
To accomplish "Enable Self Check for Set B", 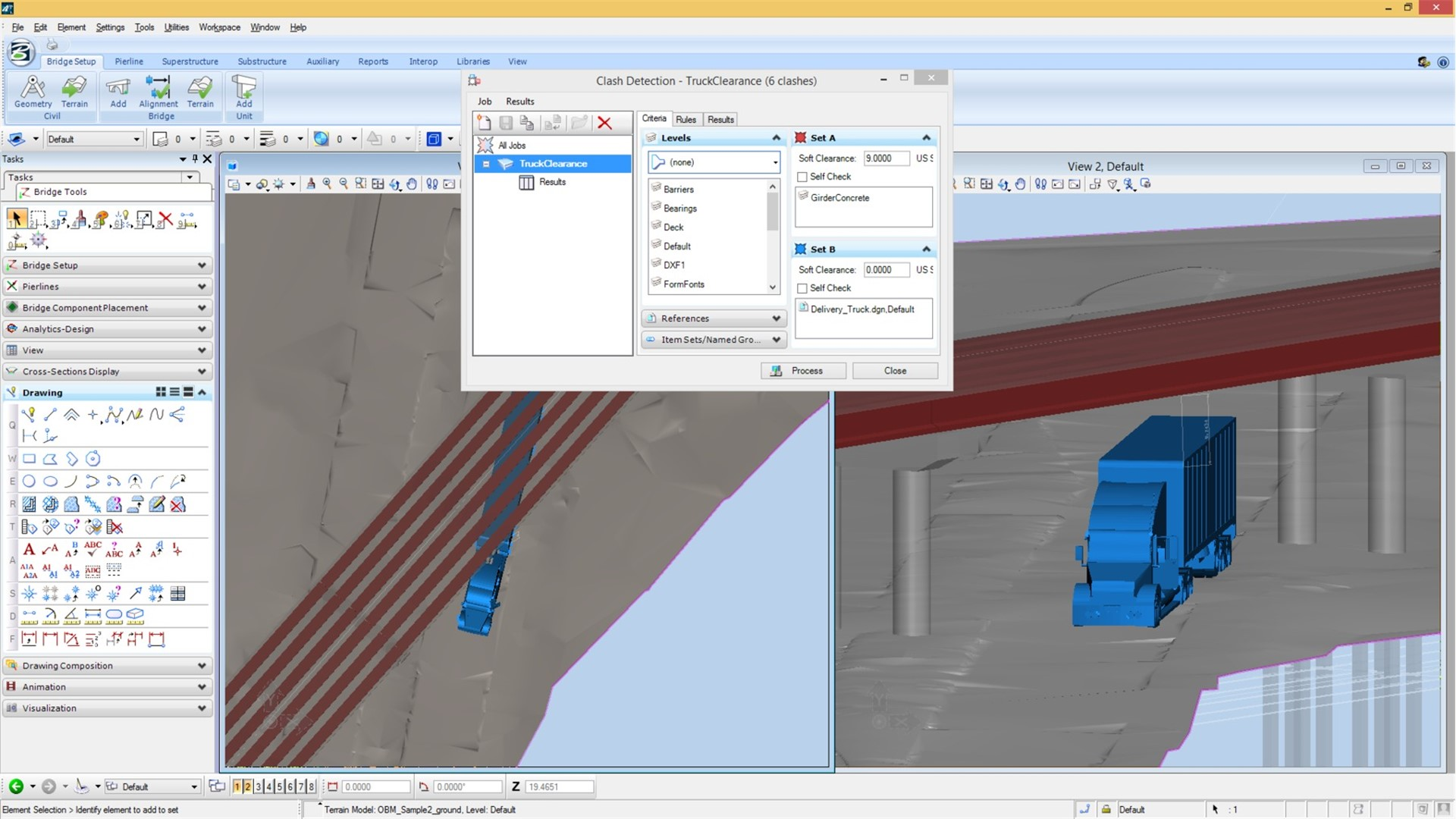I will 802,288.
